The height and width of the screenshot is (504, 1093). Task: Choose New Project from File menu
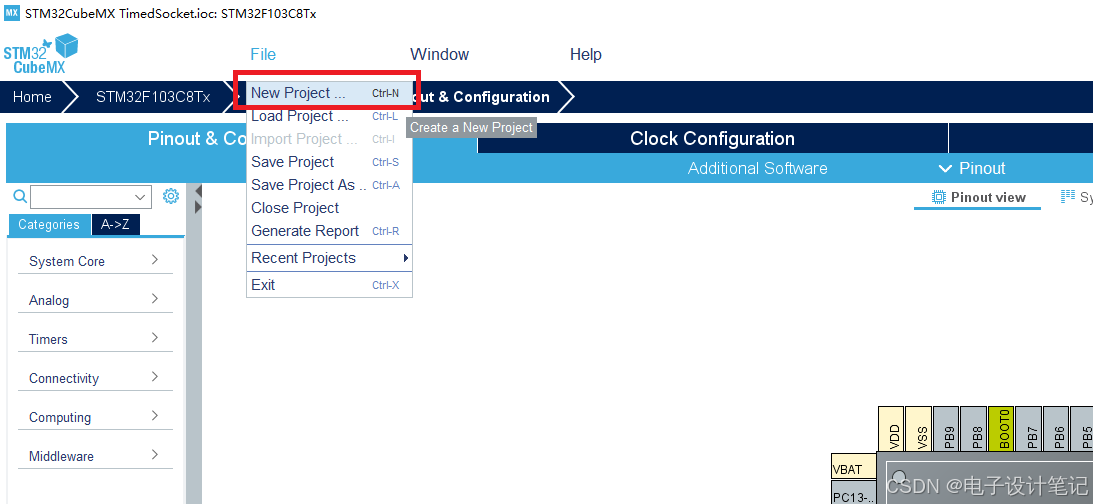[329, 93]
